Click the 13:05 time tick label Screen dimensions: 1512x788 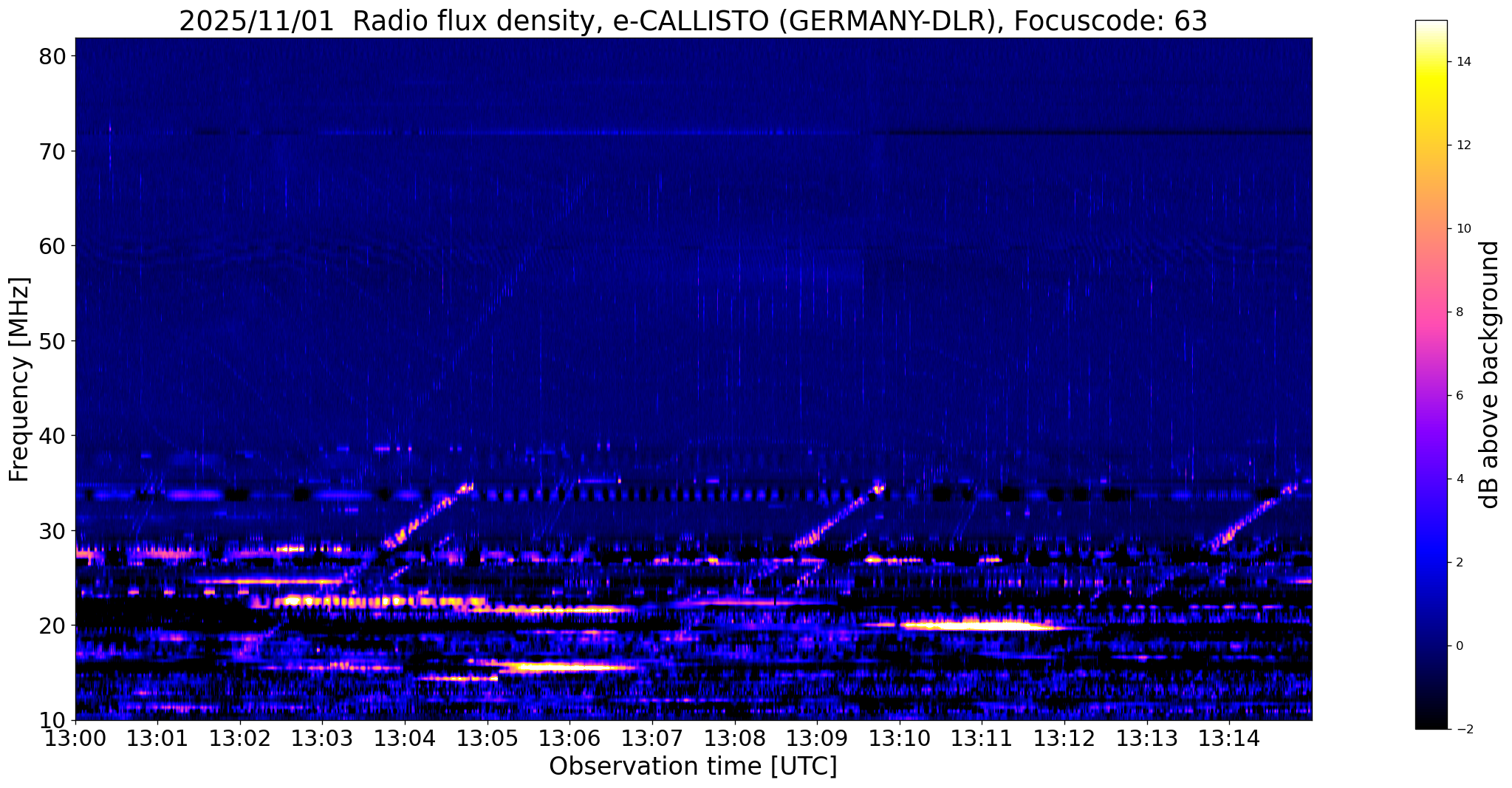(x=488, y=739)
